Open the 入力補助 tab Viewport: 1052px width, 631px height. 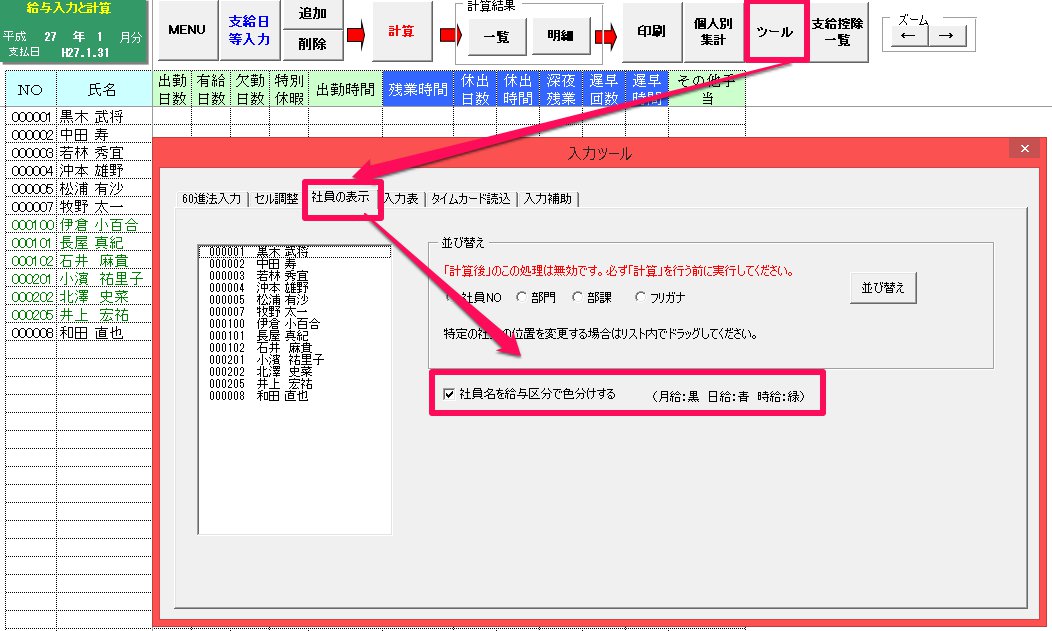coord(548,198)
